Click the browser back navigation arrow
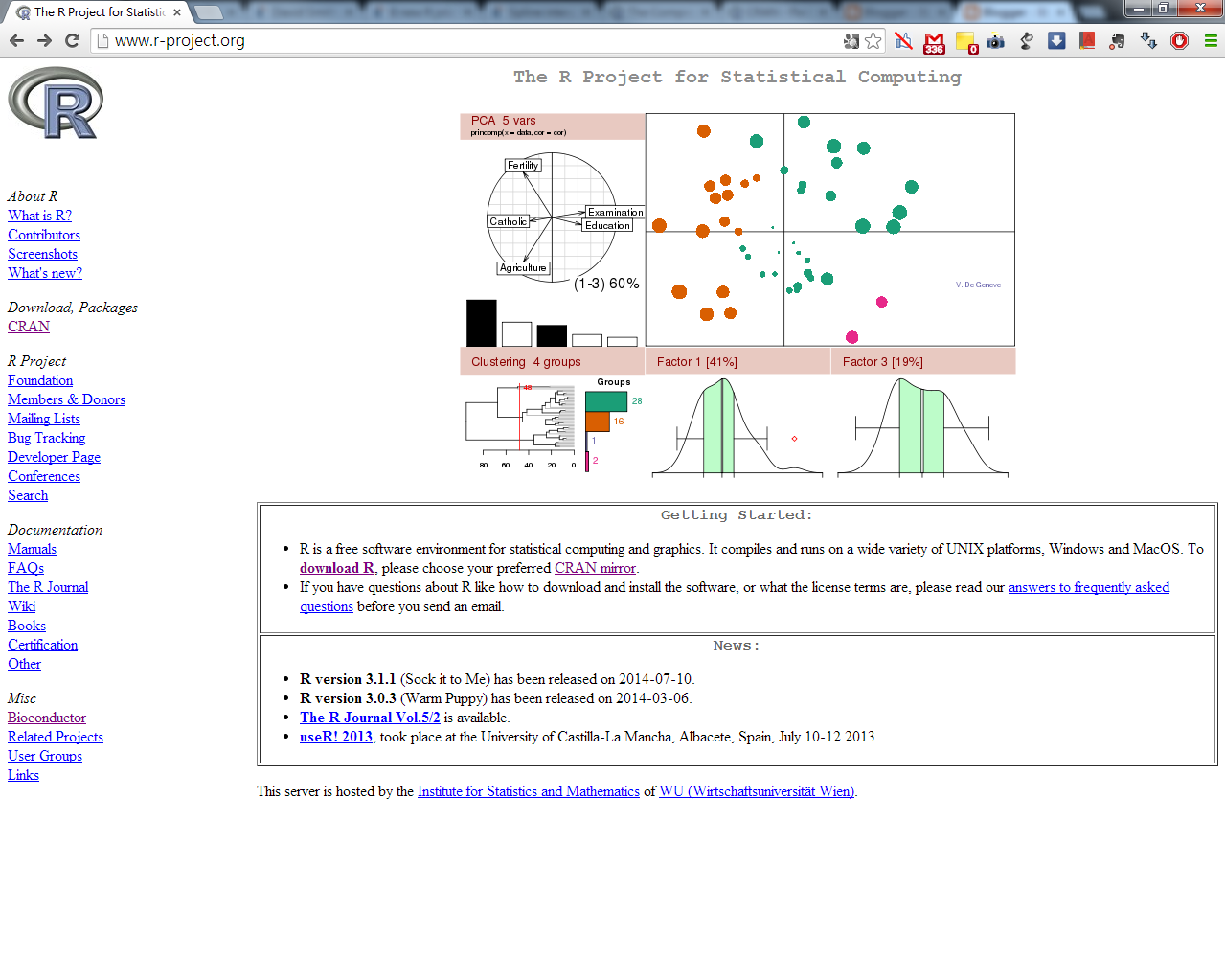 pyautogui.click(x=17, y=41)
